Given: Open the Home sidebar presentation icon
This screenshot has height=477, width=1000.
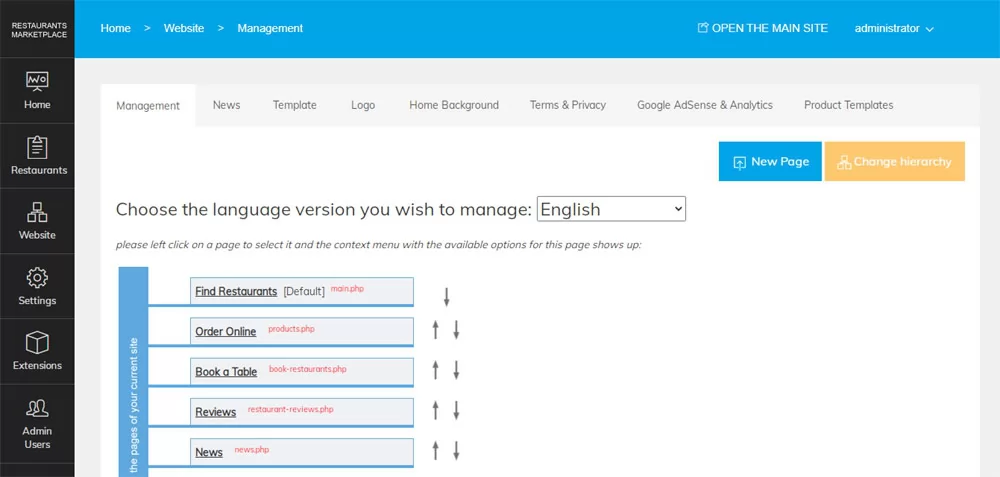Looking at the screenshot, I should click(x=37, y=82).
